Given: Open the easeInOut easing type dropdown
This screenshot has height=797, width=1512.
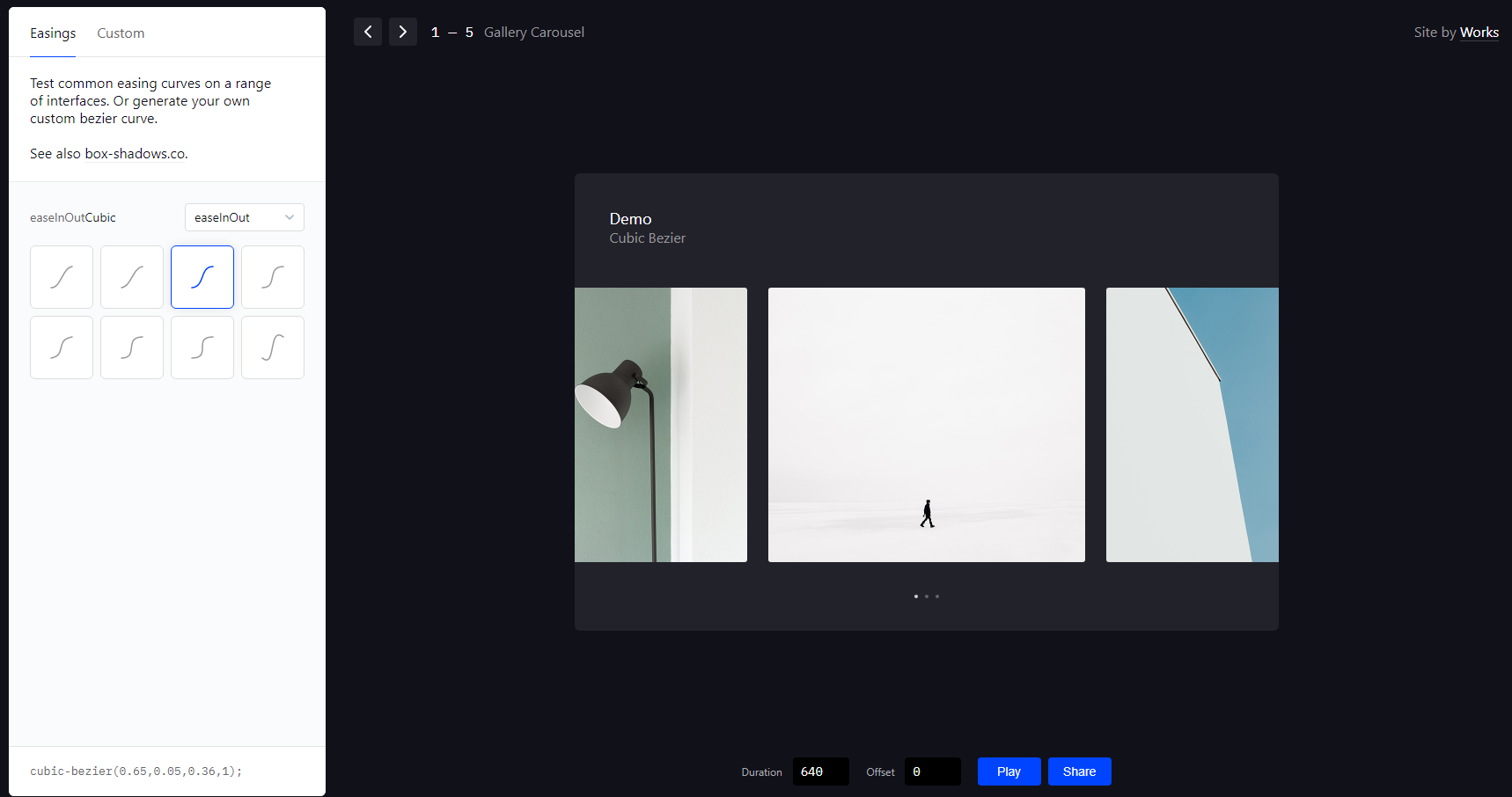Looking at the screenshot, I should pos(244,217).
